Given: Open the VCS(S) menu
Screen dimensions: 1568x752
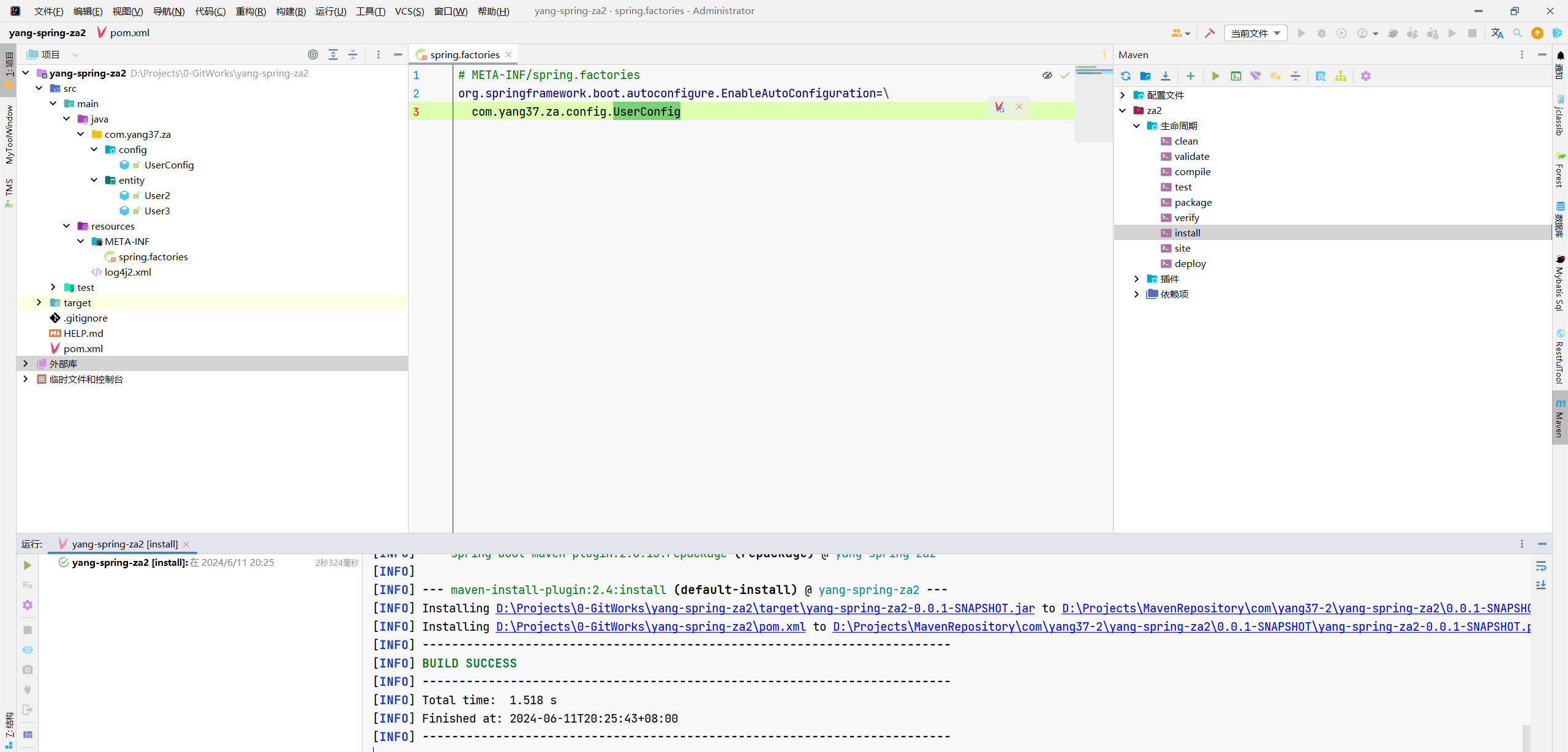Looking at the screenshot, I should [410, 11].
